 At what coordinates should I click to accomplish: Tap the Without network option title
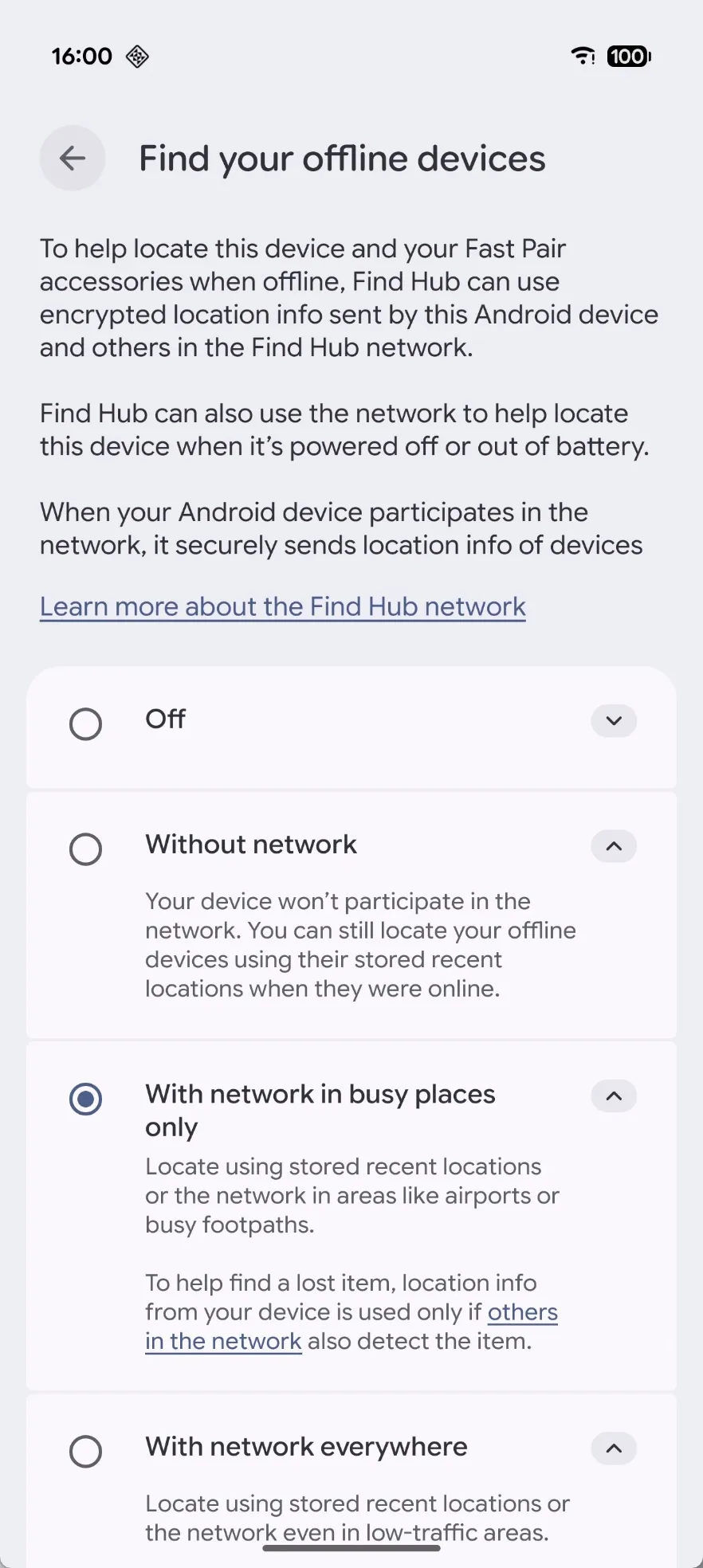coord(251,845)
